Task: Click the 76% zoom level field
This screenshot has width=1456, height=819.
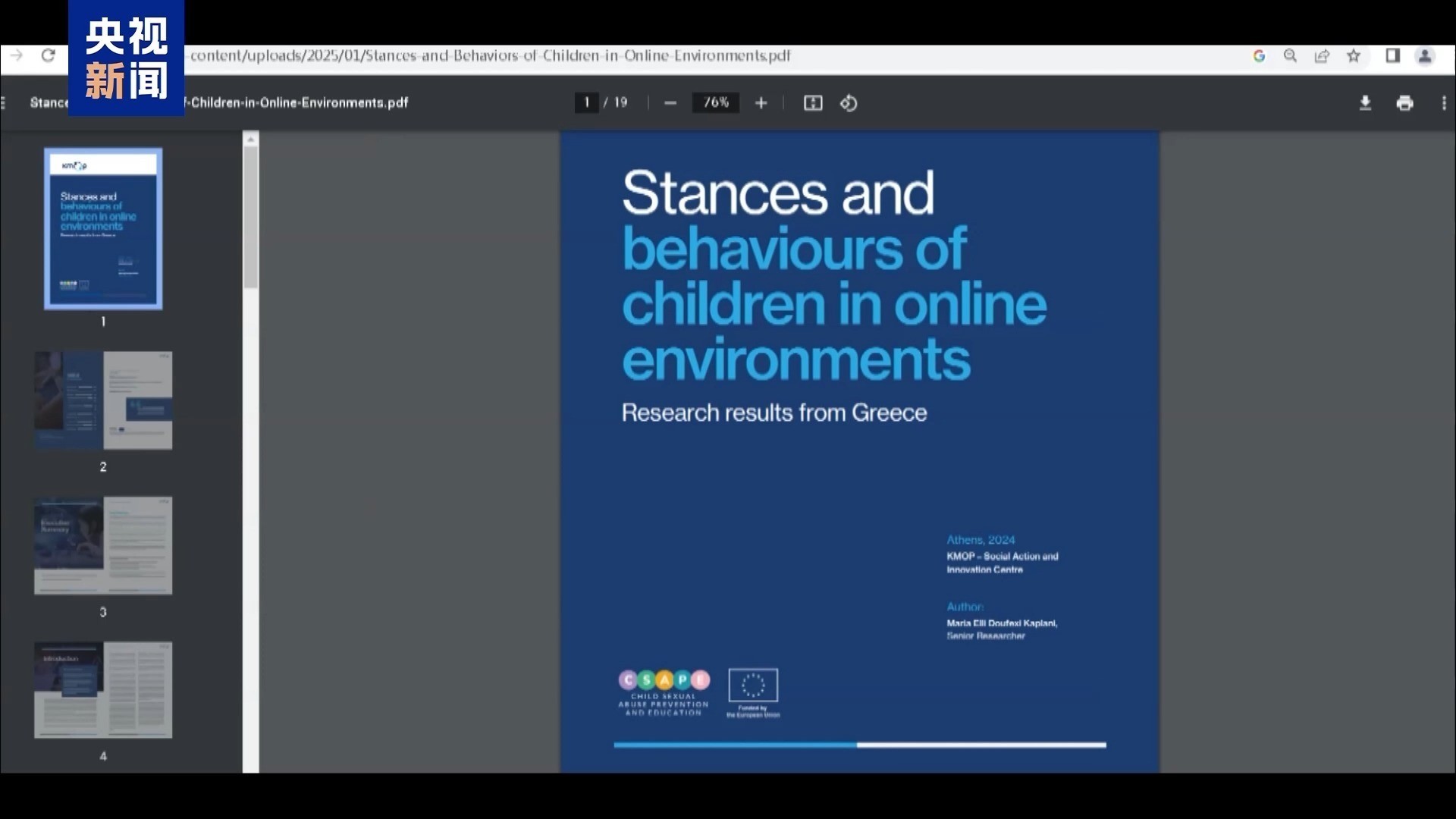Action: point(716,102)
